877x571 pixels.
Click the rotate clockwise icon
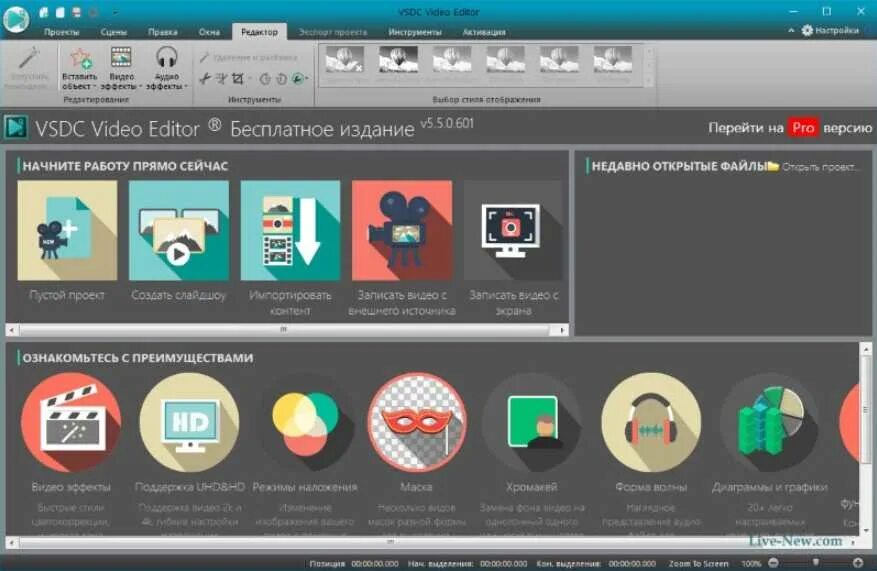(281, 79)
